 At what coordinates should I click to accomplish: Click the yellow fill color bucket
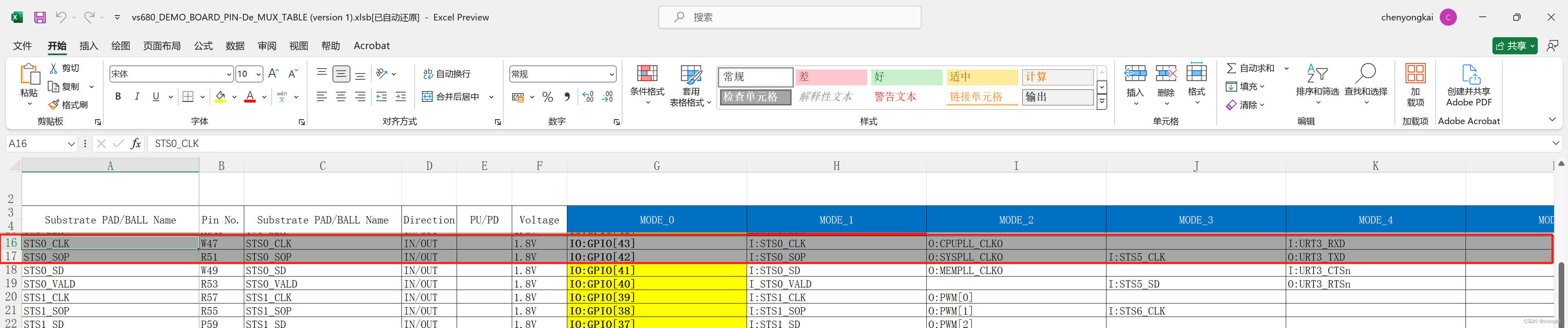tap(220, 96)
